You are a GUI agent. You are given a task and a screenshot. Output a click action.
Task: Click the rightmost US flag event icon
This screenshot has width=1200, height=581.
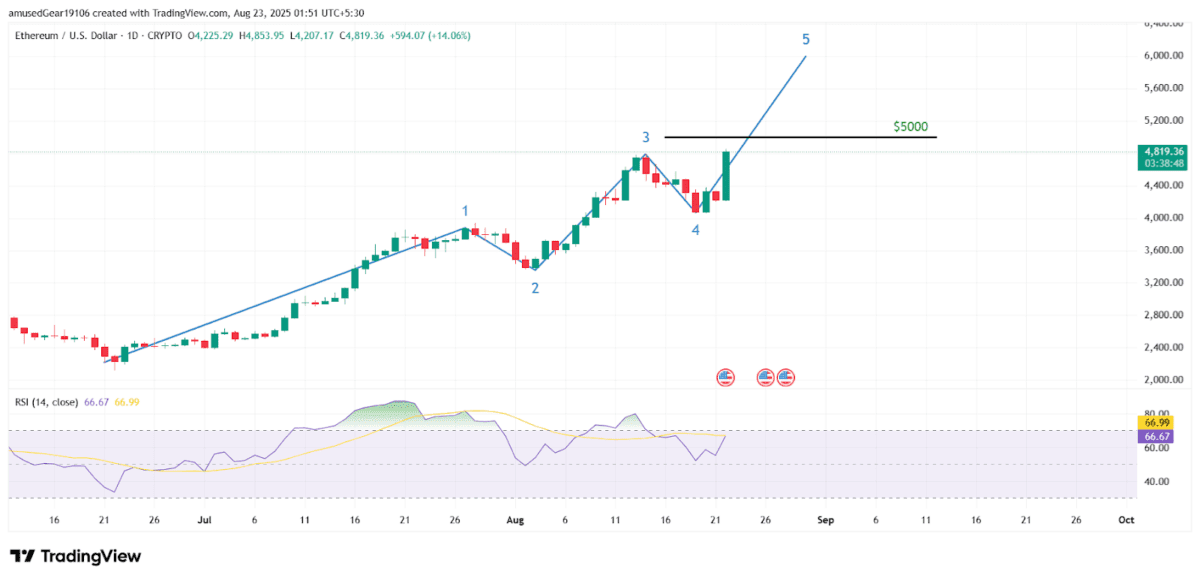pos(786,377)
